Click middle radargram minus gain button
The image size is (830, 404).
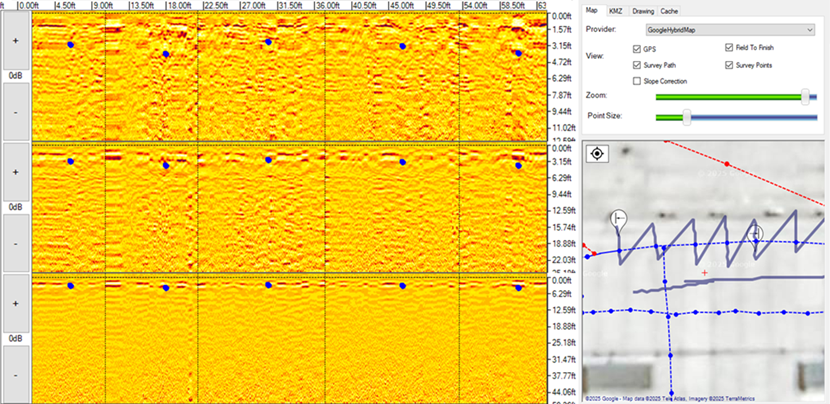pyautogui.click(x=15, y=244)
